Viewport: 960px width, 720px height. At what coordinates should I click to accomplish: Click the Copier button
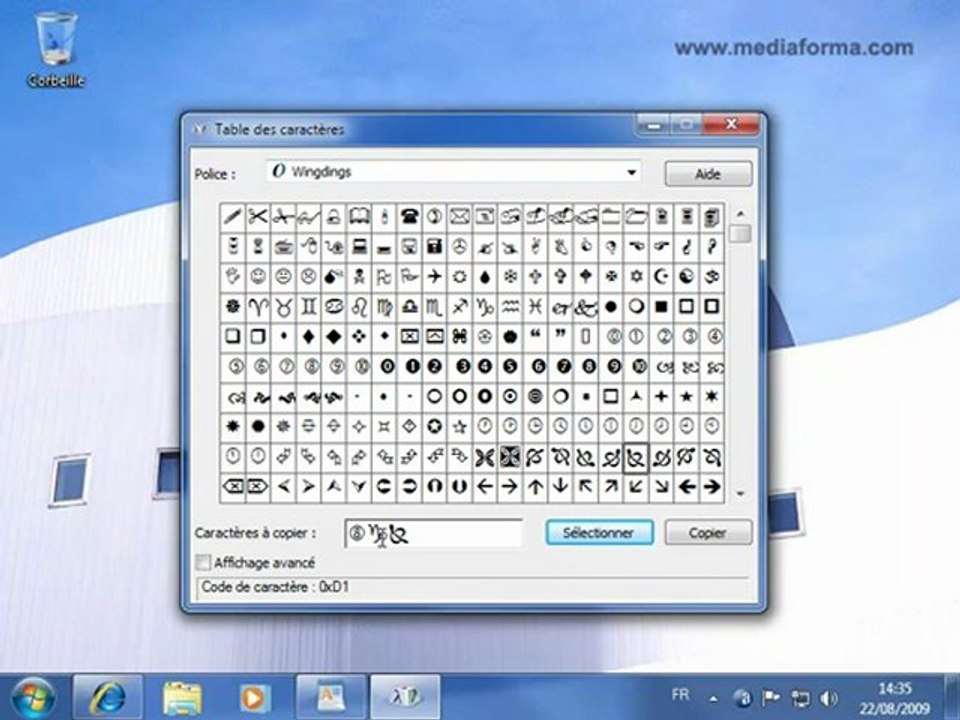click(708, 533)
